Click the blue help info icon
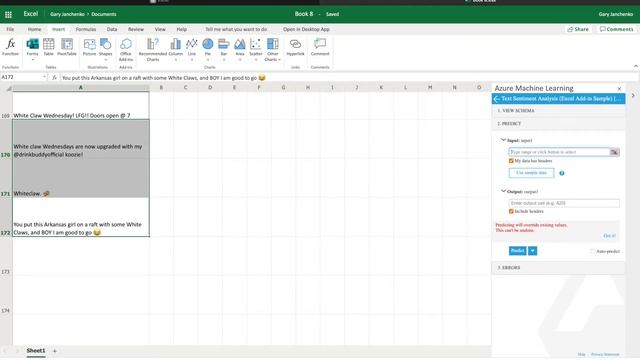The width and height of the screenshot is (640, 360). (562, 173)
